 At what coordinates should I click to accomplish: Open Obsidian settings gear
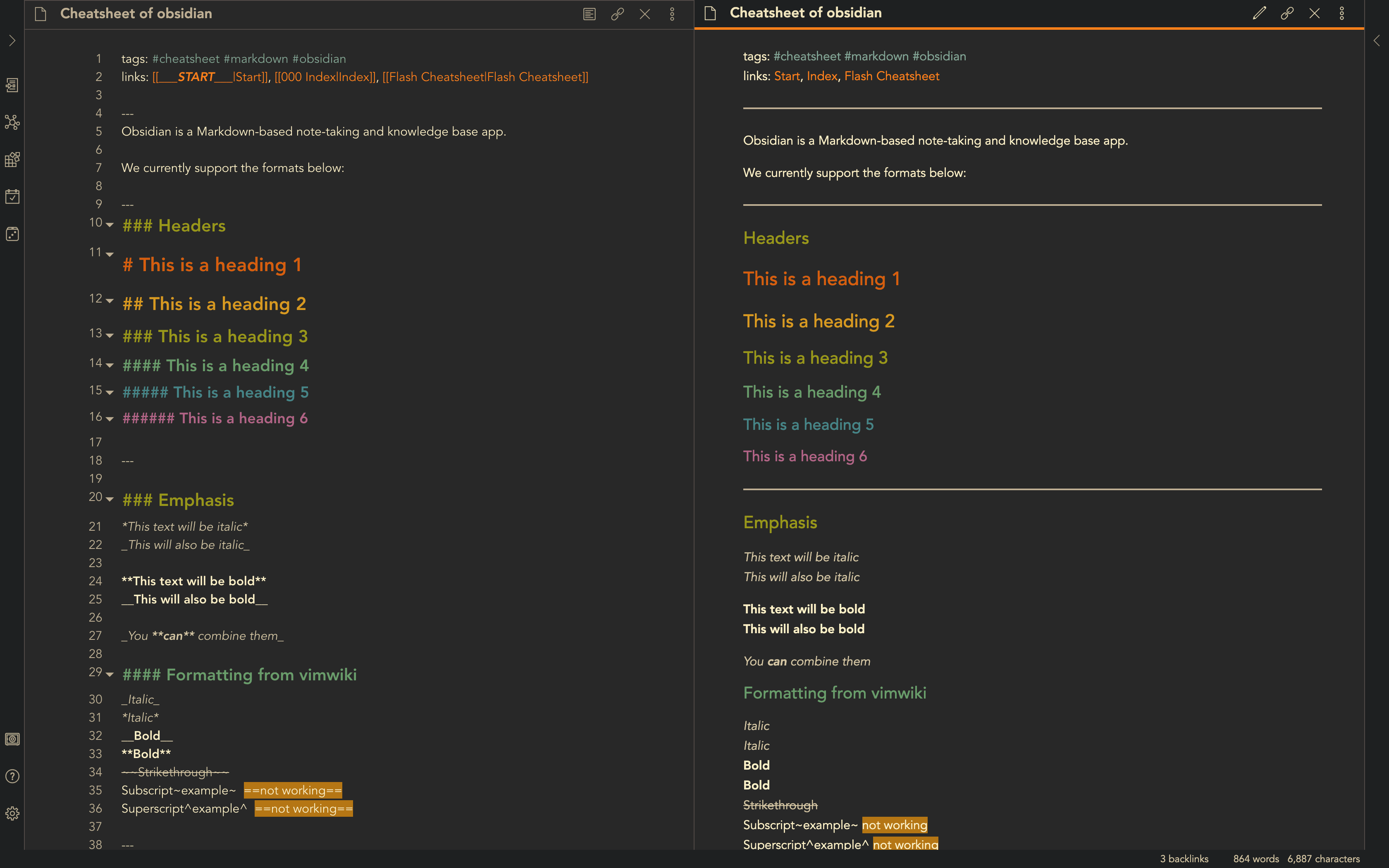12,813
